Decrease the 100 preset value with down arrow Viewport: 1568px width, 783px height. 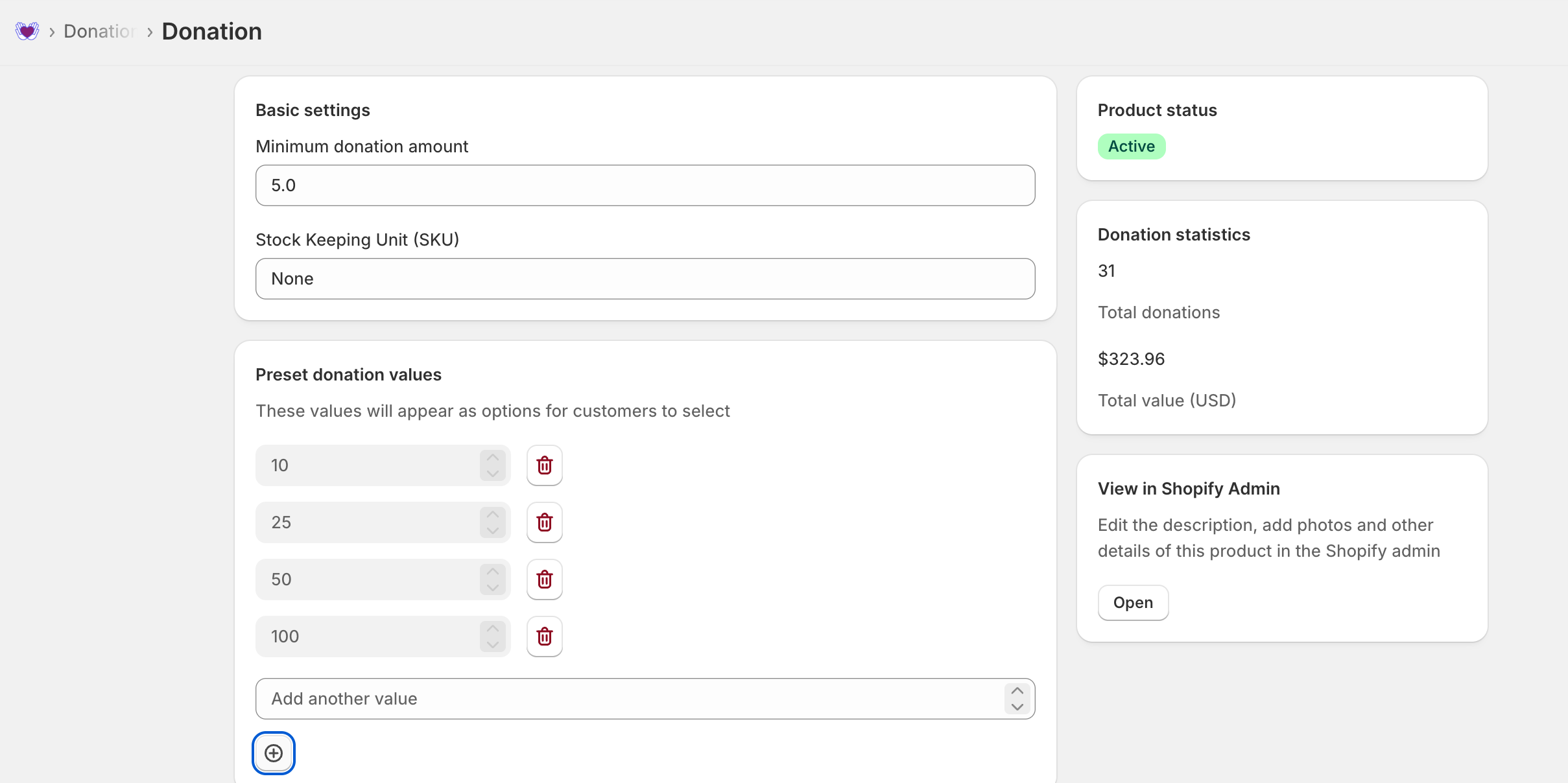(493, 645)
